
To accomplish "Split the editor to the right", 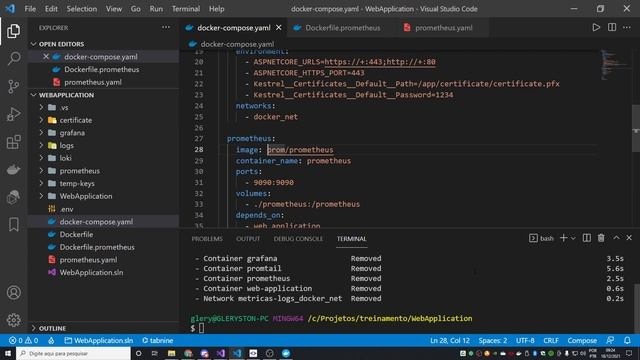I will (612, 27).
